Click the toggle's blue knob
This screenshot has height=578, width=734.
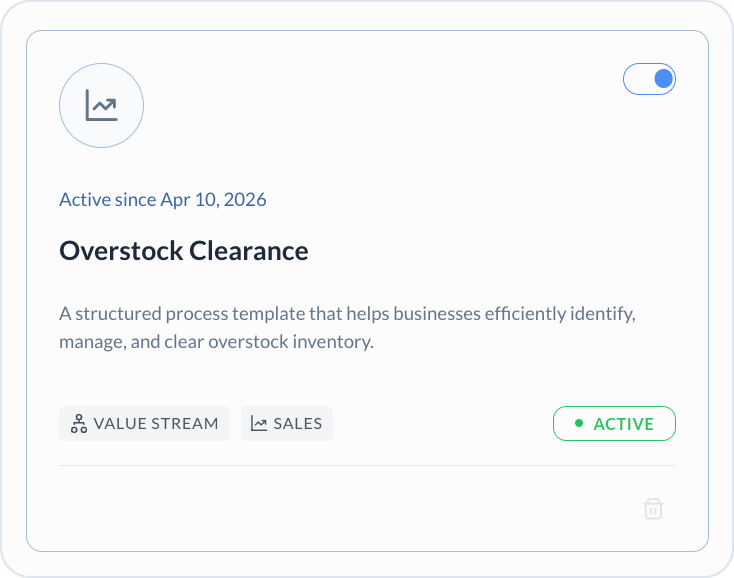(x=663, y=79)
